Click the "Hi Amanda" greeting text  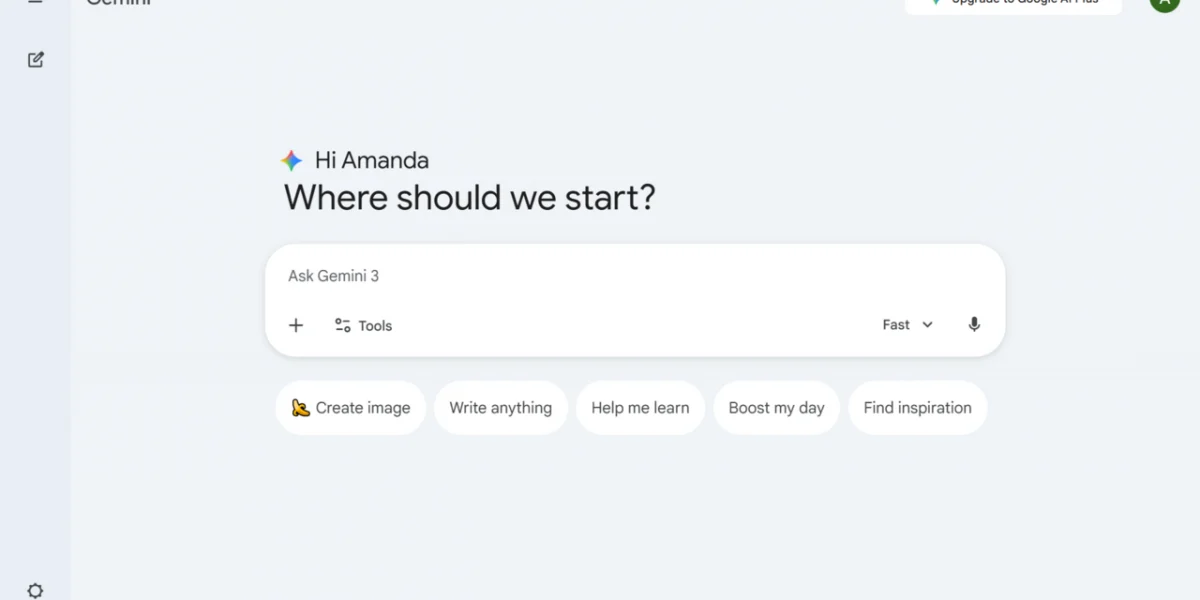click(372, 160)
